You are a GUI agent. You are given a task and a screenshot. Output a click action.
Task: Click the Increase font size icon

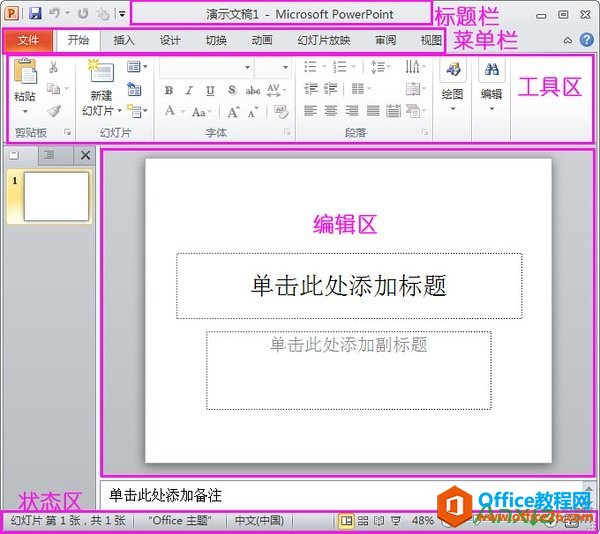[233, 112]
